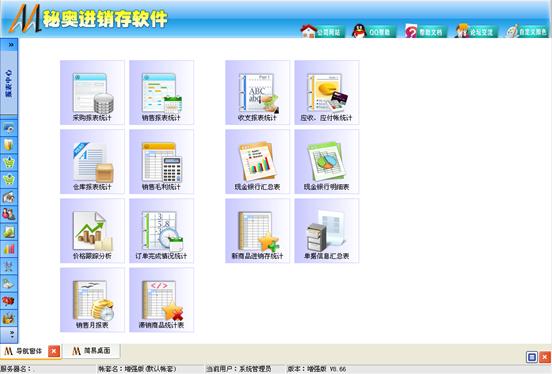552x374 pixels.
Task: Open 订单完成情况统计 order completion tile
Action: pyautogui.click(x=162, y=231)
